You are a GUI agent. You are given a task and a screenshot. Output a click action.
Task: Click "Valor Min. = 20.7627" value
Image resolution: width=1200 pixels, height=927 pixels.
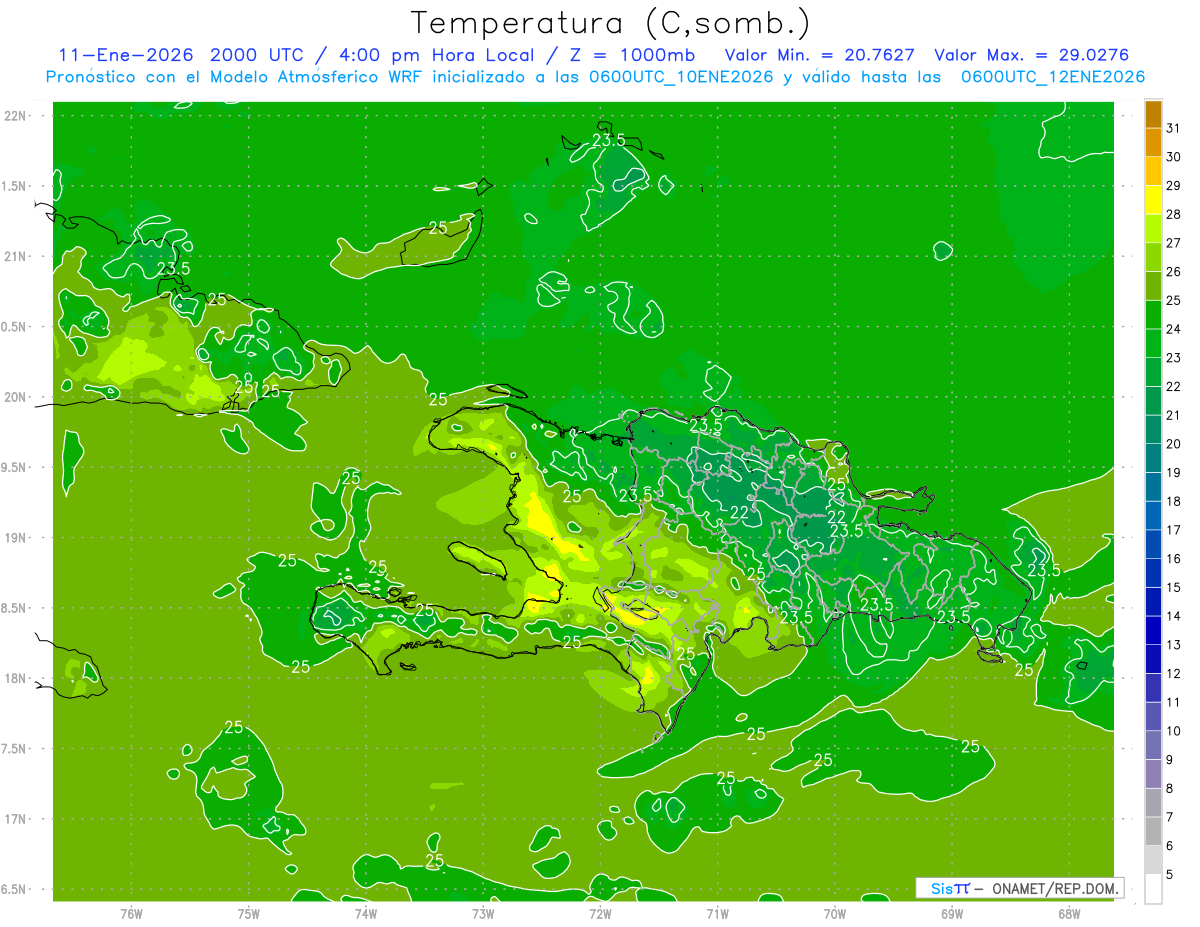coord(819,56)
